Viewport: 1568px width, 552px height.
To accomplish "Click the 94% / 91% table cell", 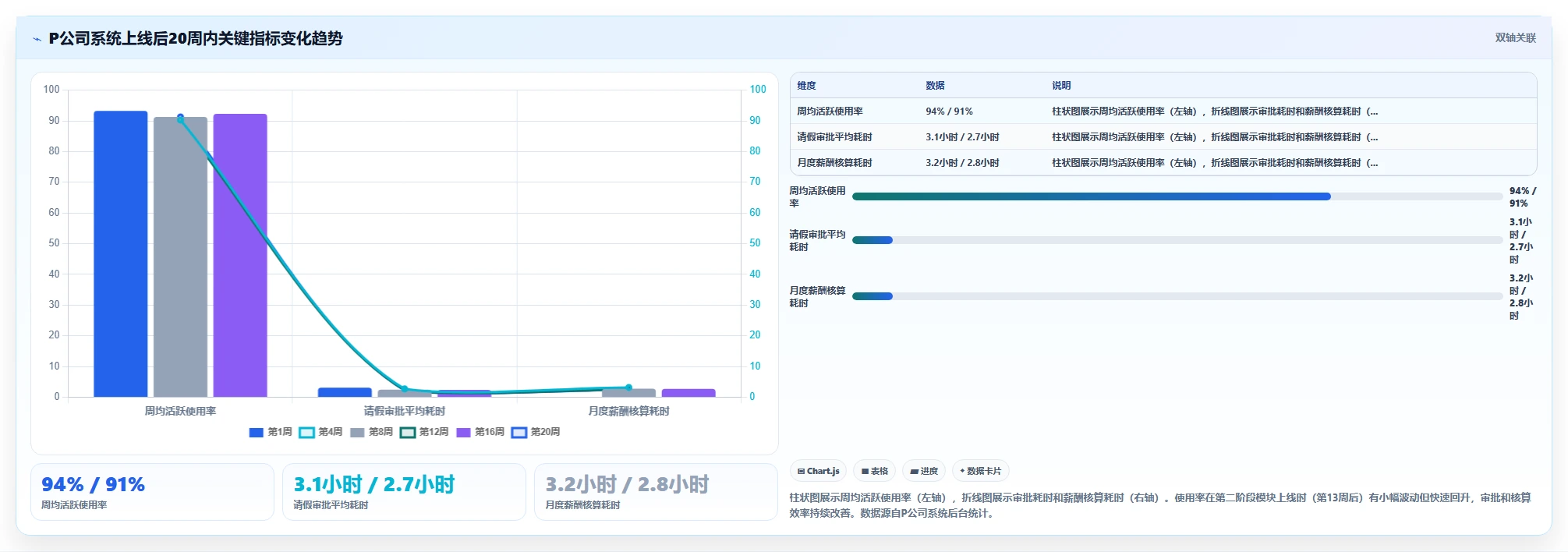I will pyautogui.click(x=949, y=111).
